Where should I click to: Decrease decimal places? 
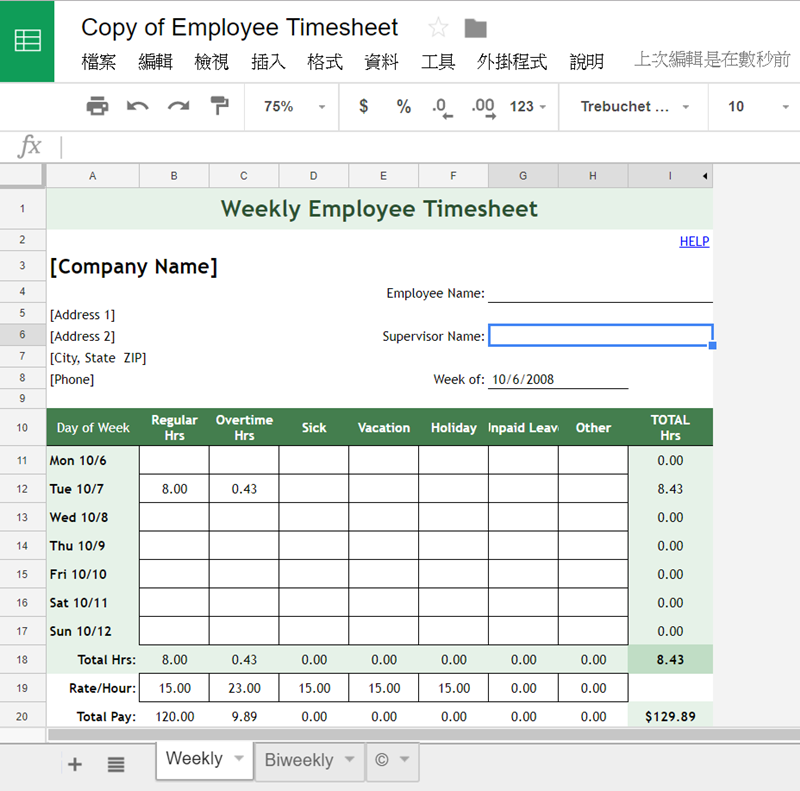442,107
